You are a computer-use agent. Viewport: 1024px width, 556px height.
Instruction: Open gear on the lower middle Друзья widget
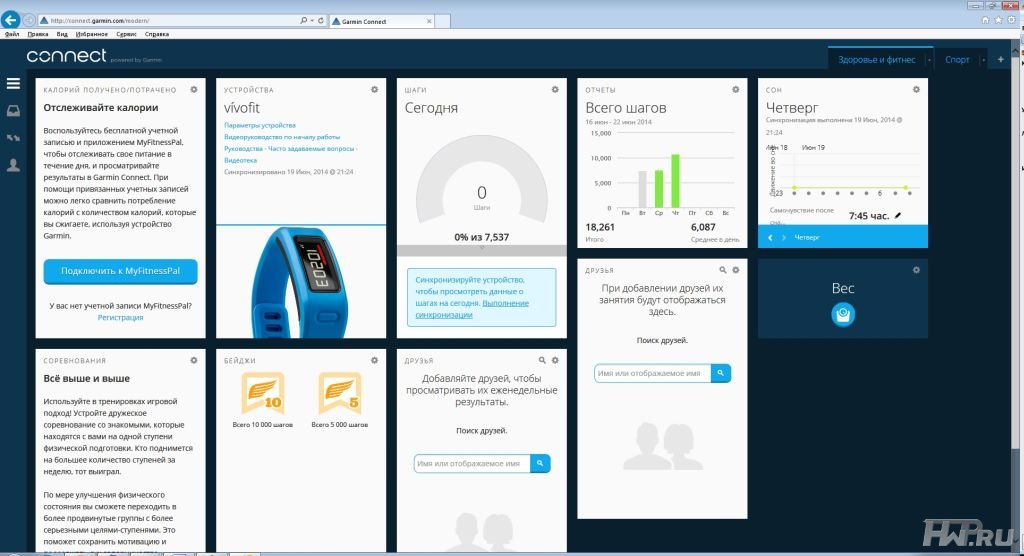[x=555, y=360]
